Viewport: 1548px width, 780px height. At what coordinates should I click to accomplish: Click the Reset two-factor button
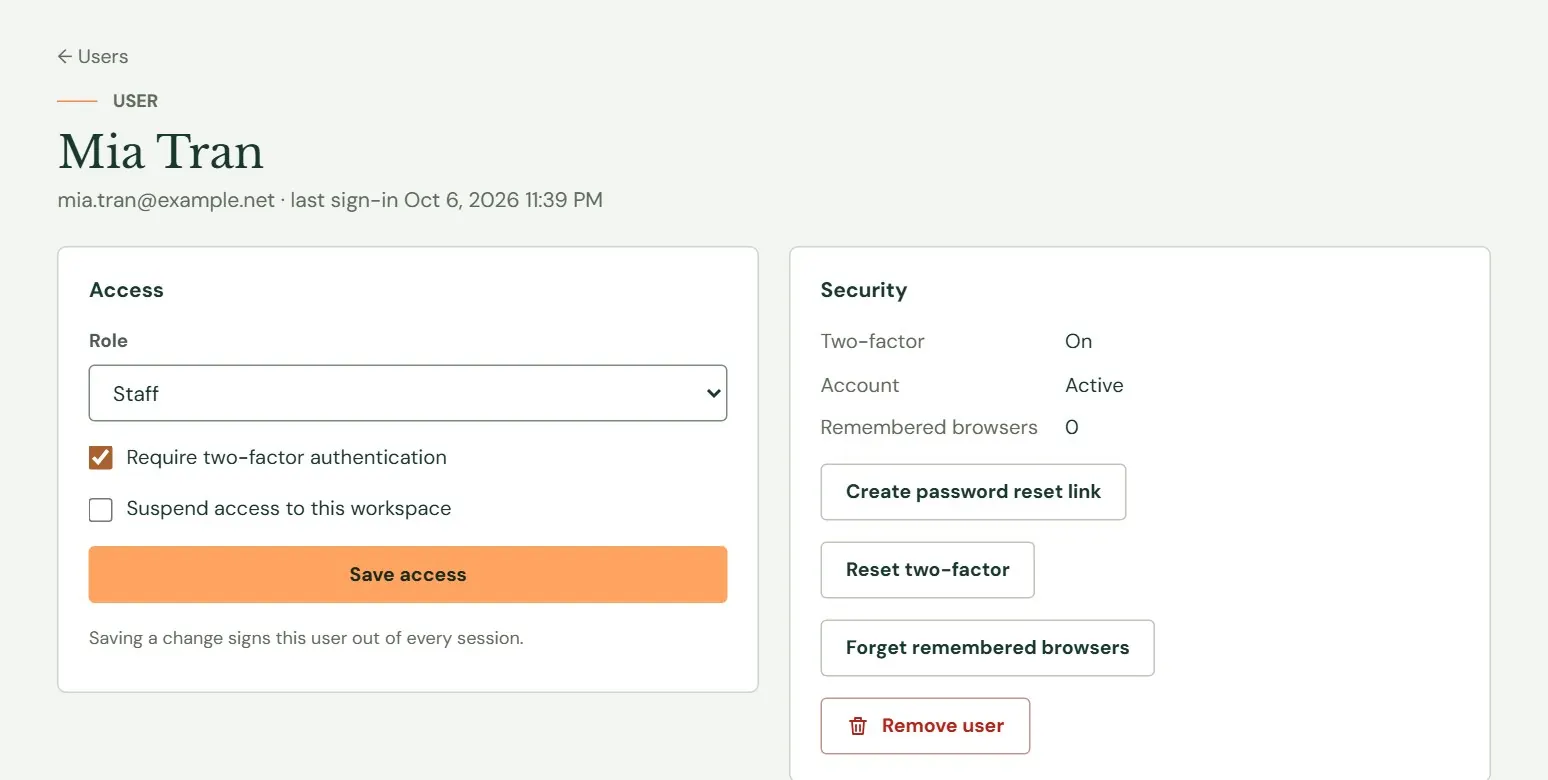(927, 570)
